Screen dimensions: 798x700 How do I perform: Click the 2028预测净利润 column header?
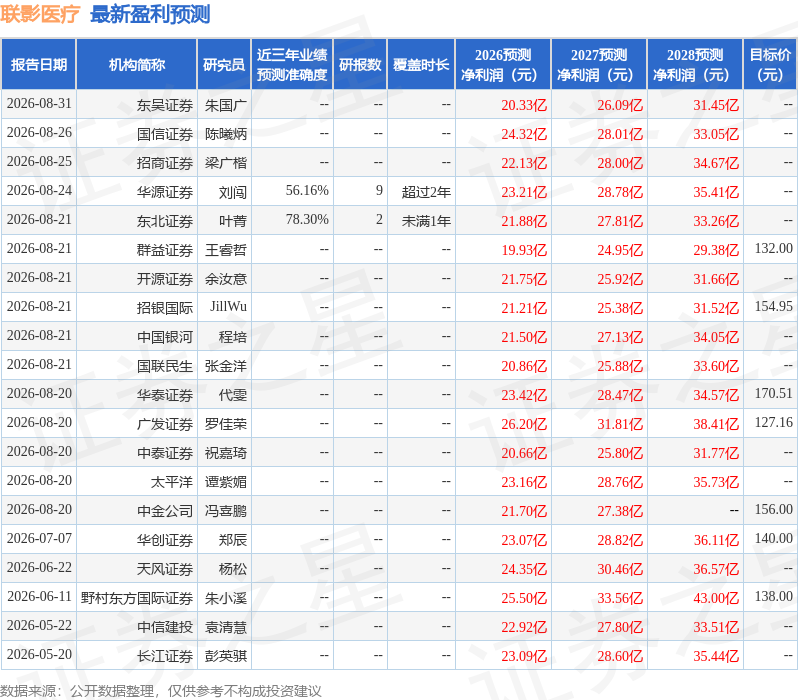[x=695, y=65]
